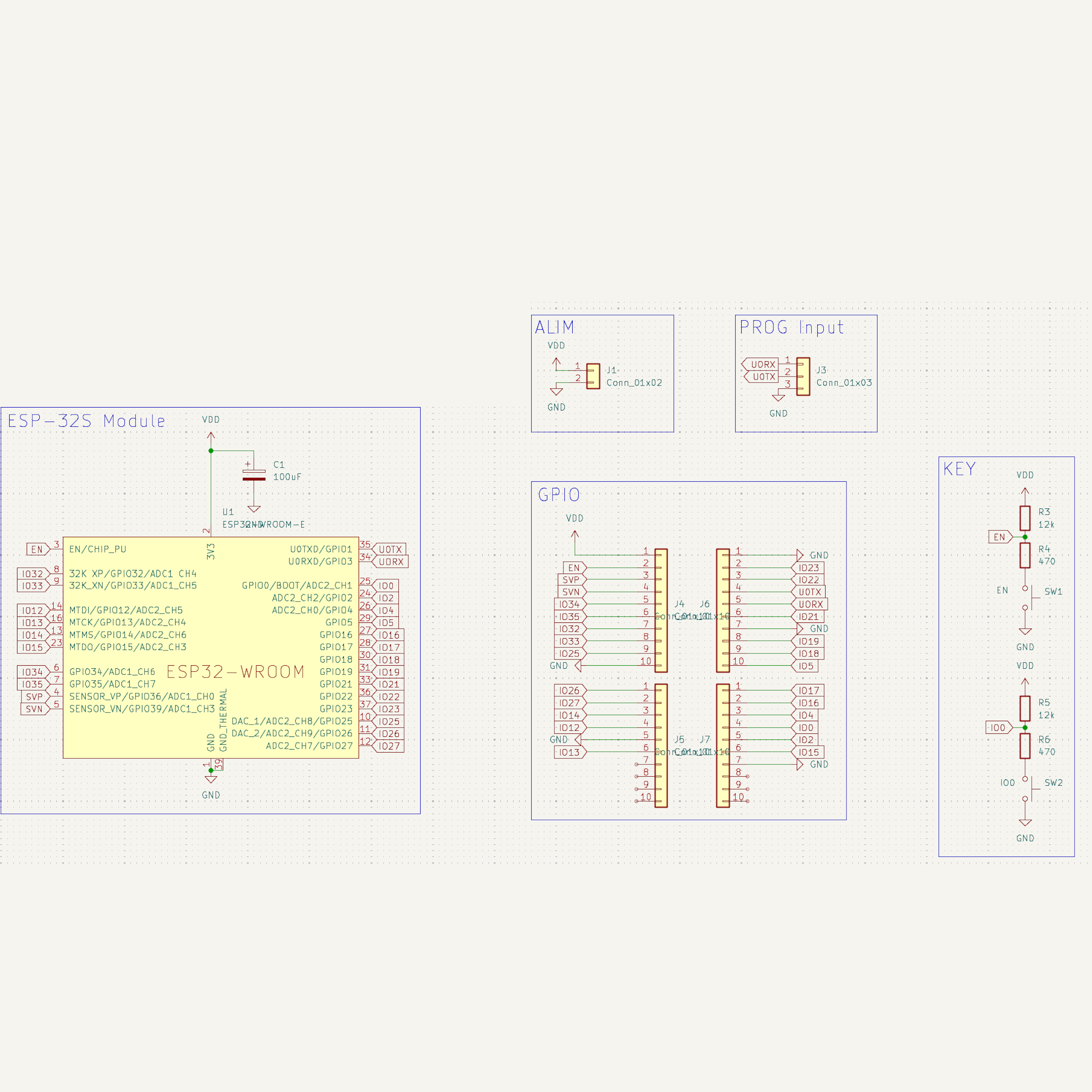This screenshot has width=1092, height=1092.
Task: Click the 'PROG Input' section title
Action: click(791, 327)
